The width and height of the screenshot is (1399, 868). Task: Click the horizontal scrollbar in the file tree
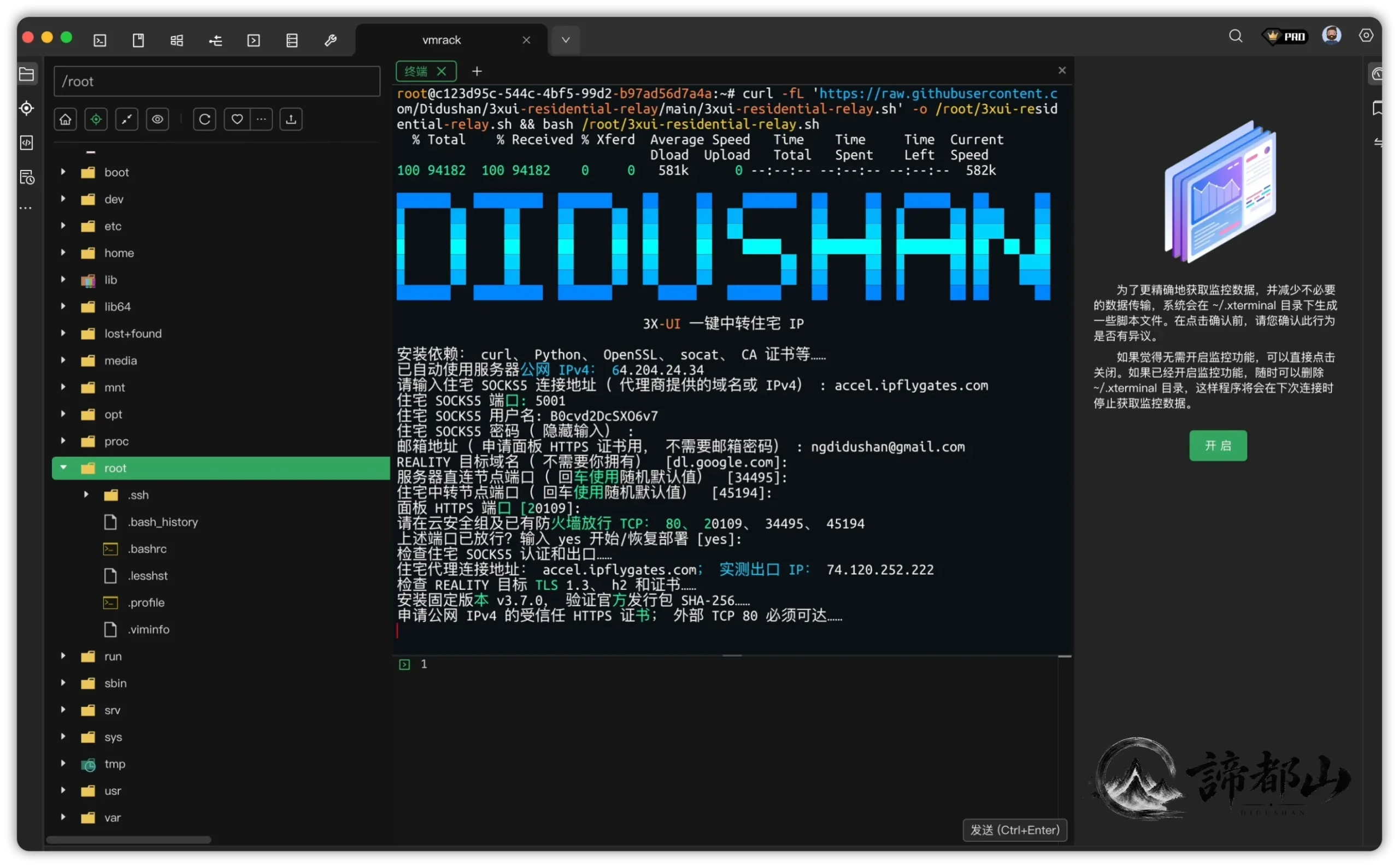(128, 841)
